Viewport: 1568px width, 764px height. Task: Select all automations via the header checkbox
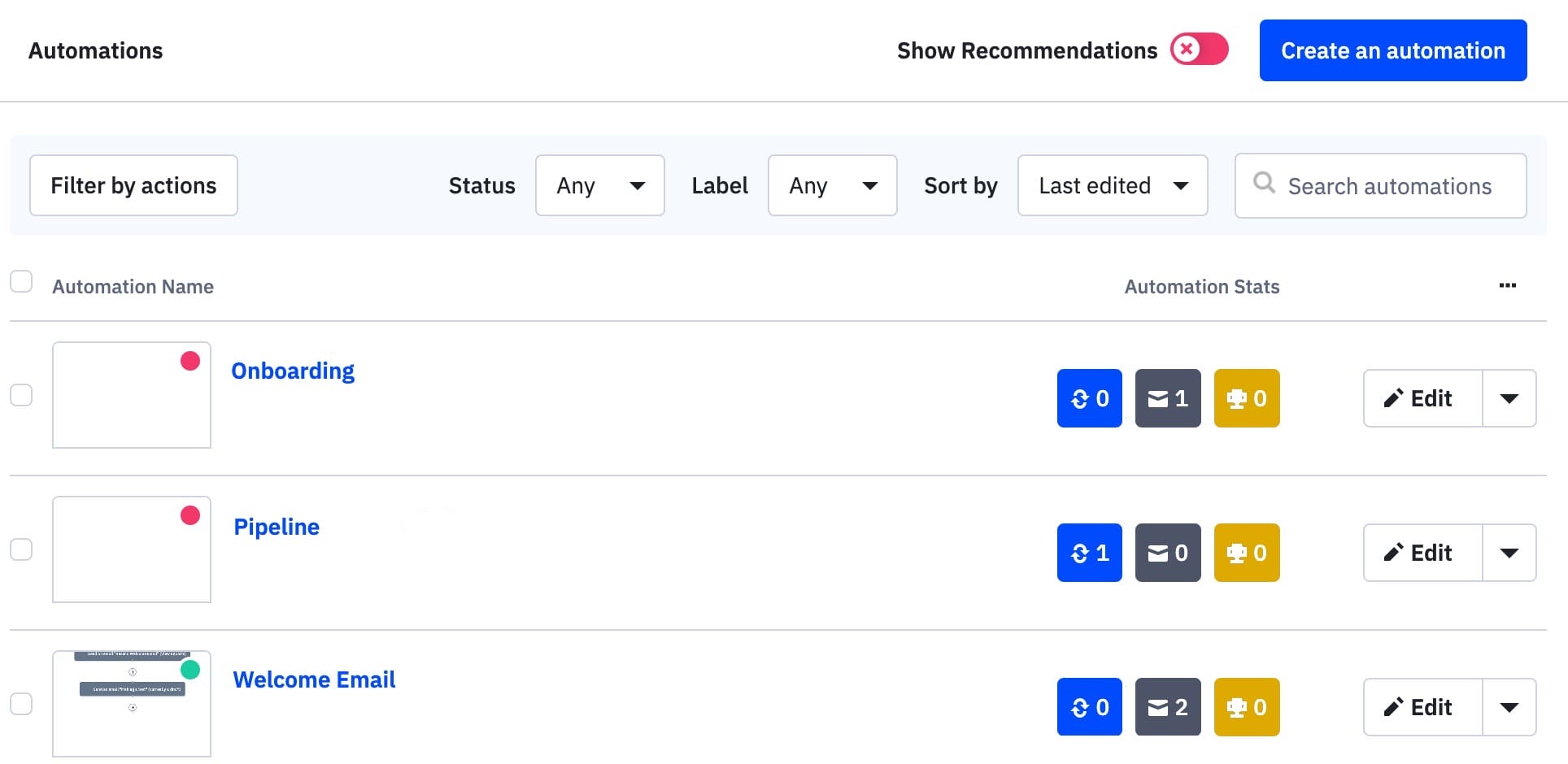[21, 281]
